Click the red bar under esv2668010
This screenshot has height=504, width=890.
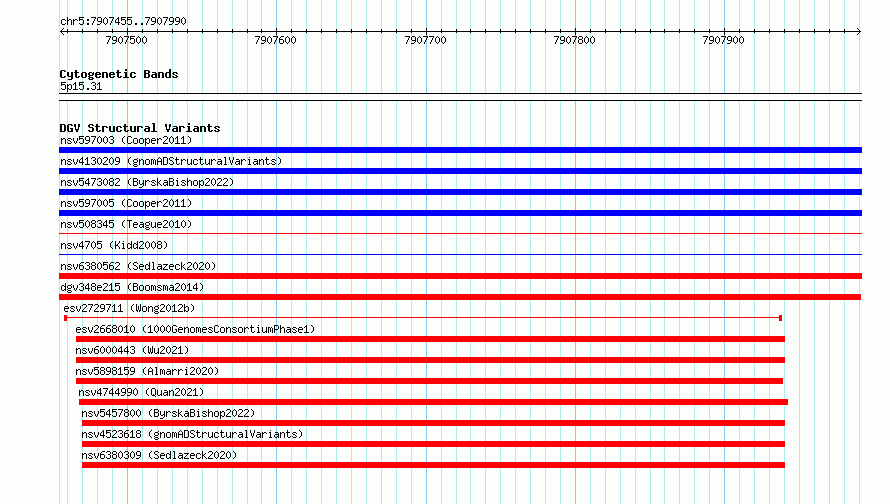(430, 339)
